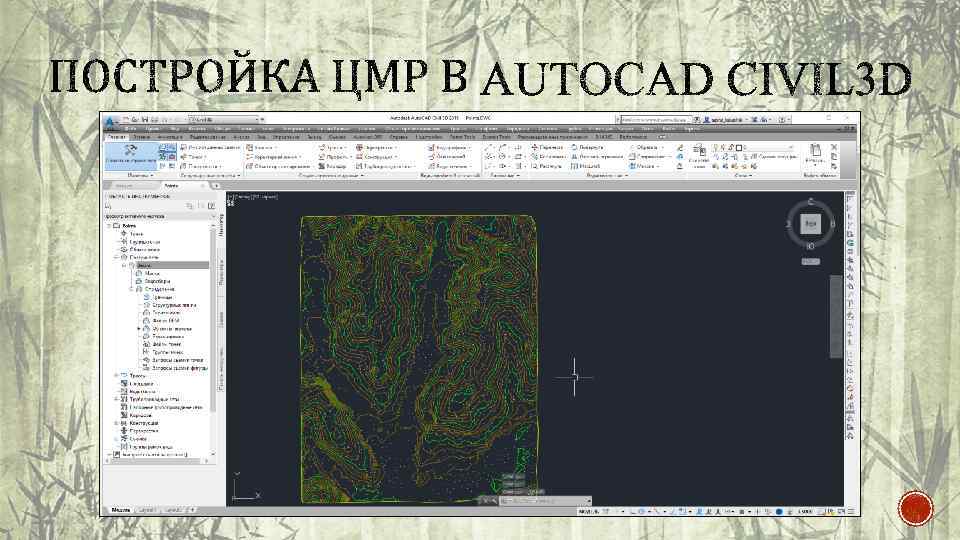The width and height of the screenshot is (960, 540).
Task: Click the Копировать copy tool
Action: point(549,157)
